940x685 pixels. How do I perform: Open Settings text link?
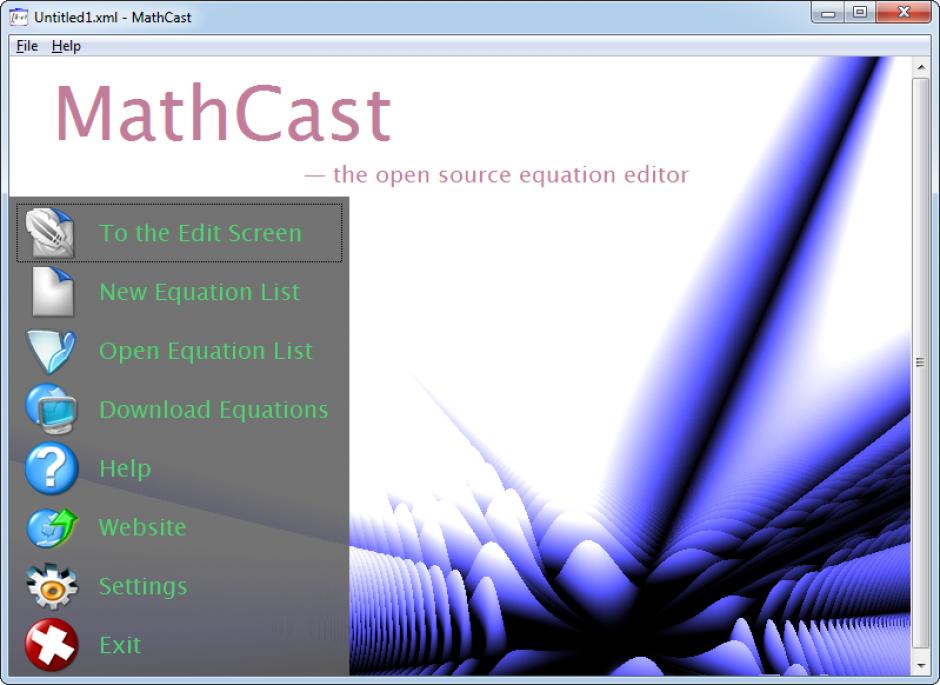point(143,586)
